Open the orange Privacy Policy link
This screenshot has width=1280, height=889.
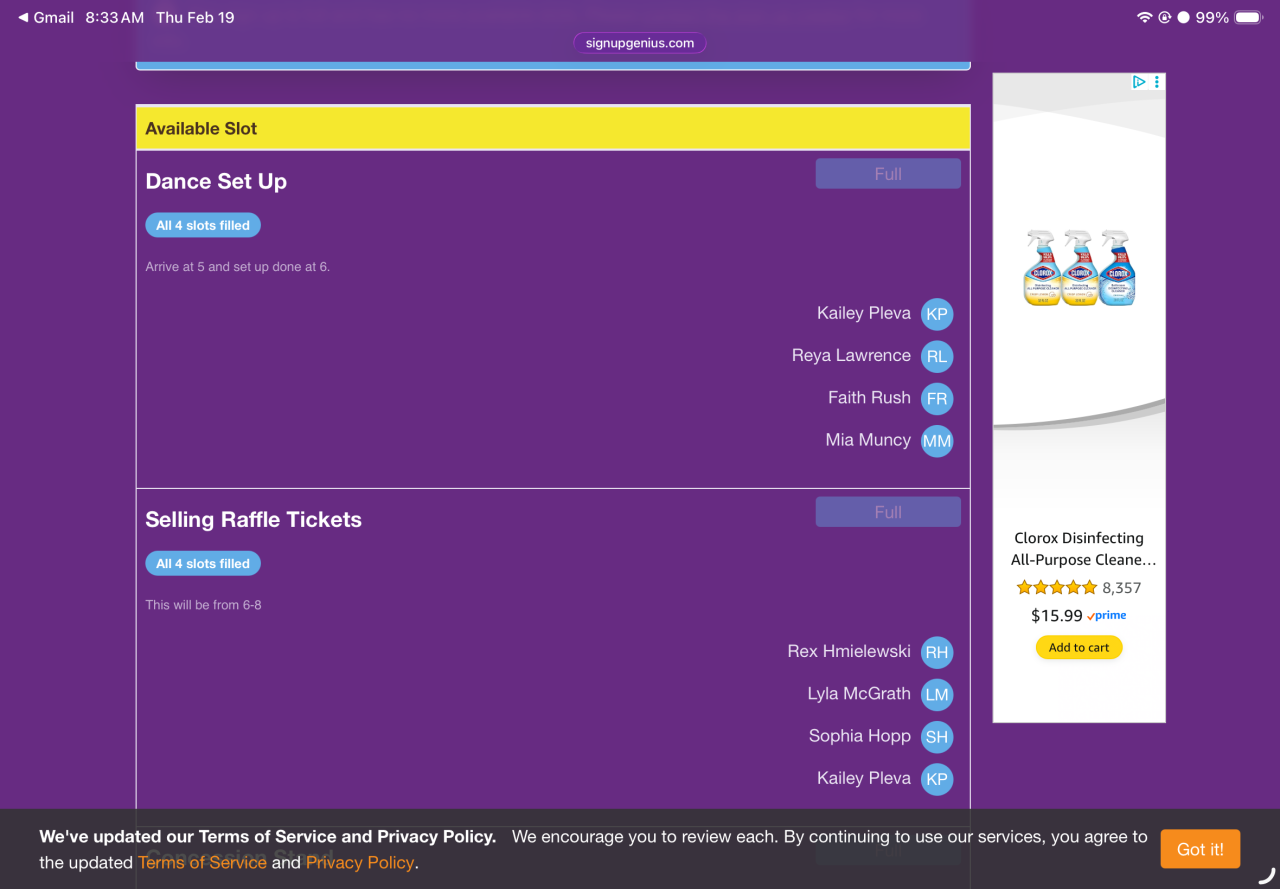click(x=360, y=862)
